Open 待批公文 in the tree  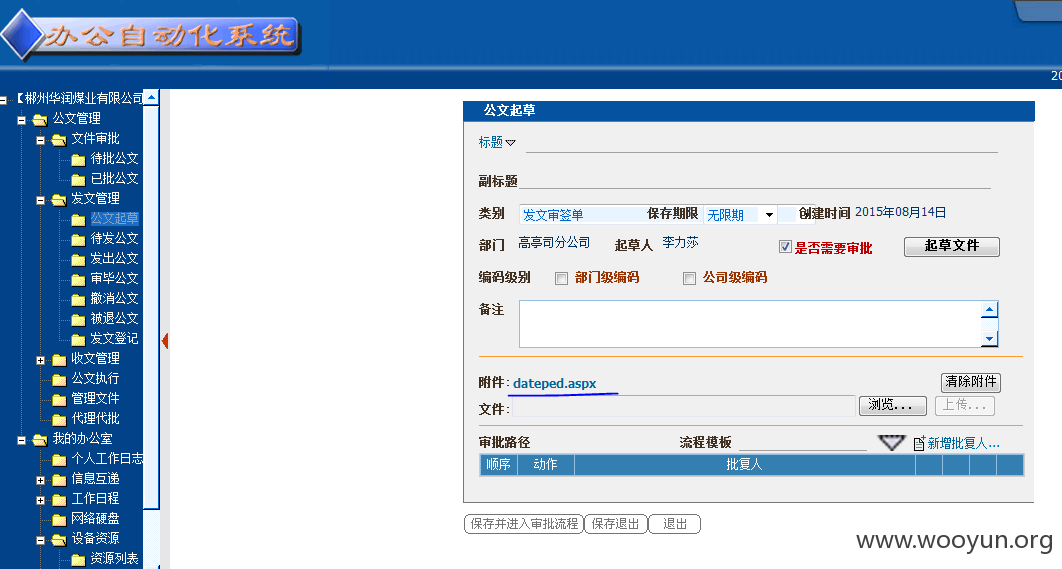[x=114, y=159]
